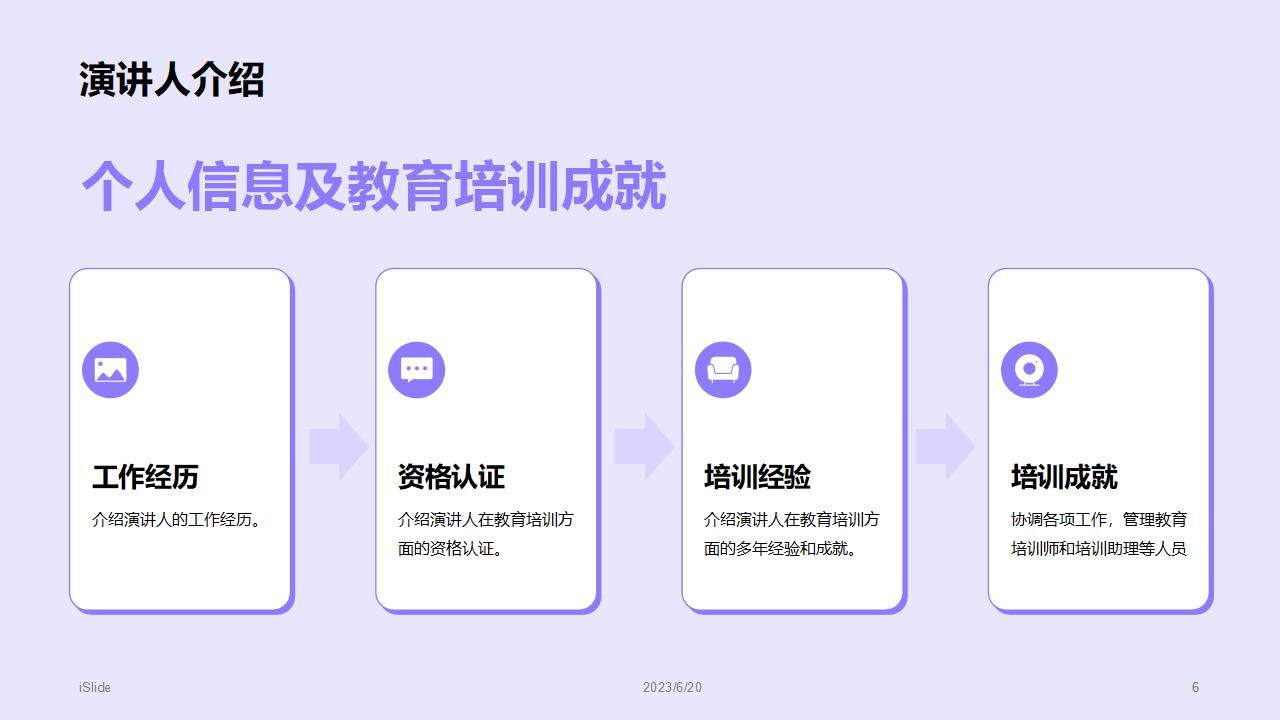Screen dimensions: 1280x720
Task: Click the chat bubble icon above 资格认证
Action: (416, 370)
